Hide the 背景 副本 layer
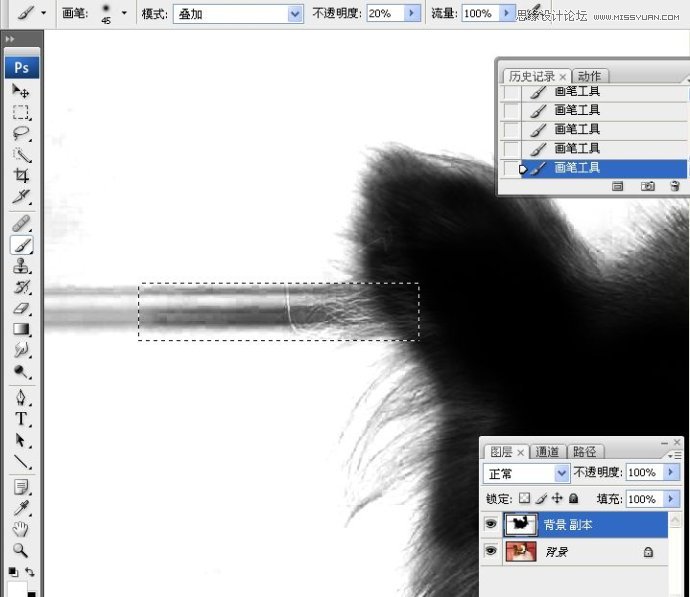 (x=491, y=524)
